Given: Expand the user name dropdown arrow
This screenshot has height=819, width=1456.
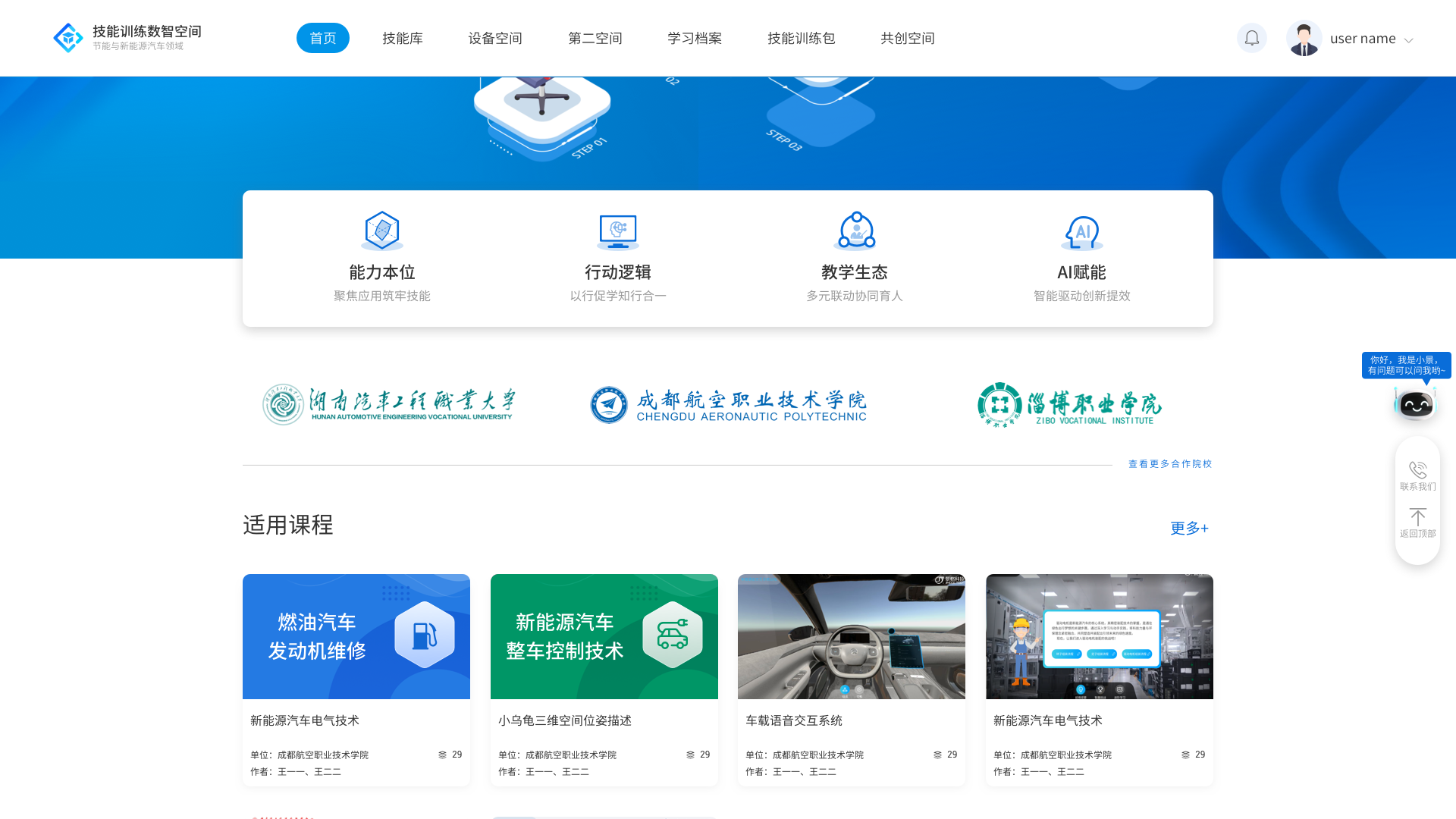Looking at the screenshot, I should [x=1409, y=40].
